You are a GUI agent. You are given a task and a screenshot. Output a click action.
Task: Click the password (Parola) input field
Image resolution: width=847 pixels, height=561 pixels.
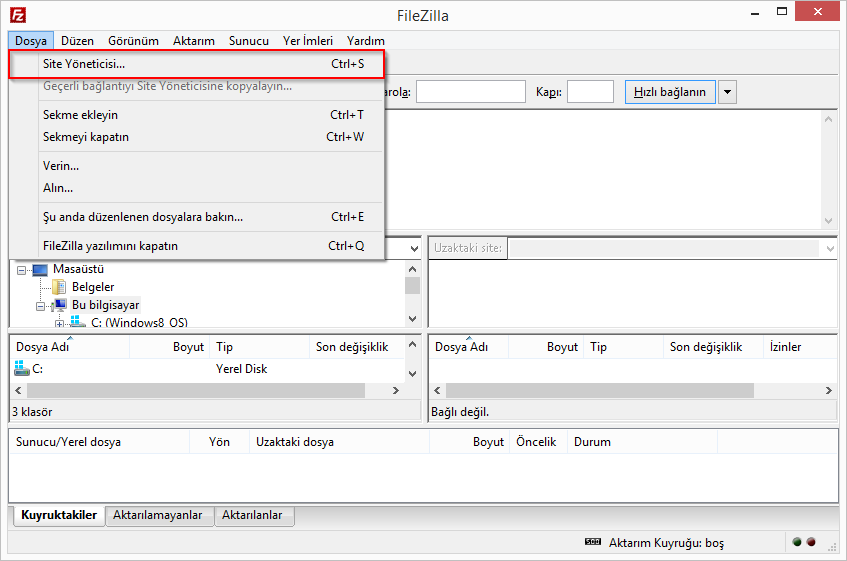pos(470,92)
